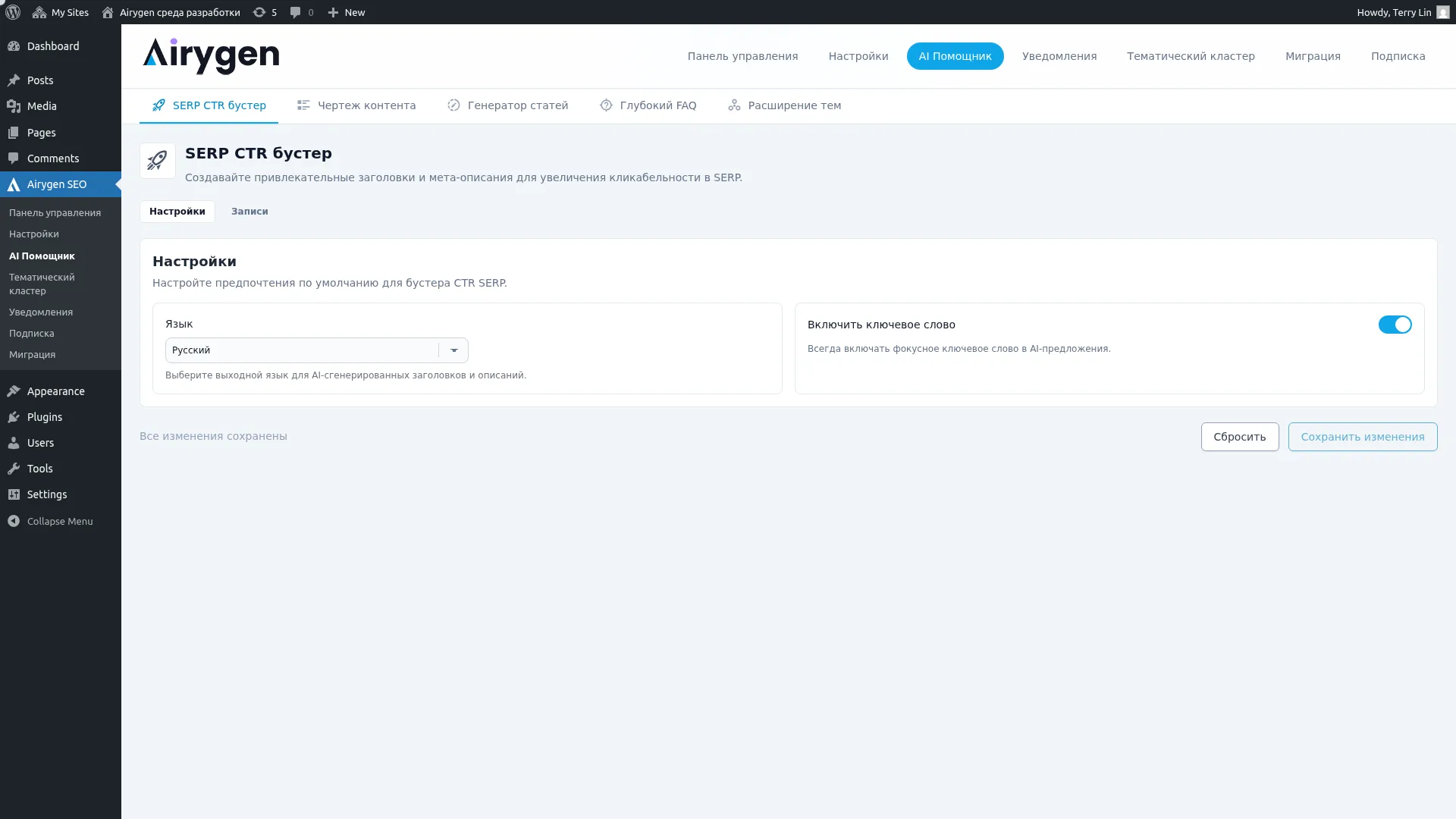Click the rocket icon beside the SERP CTR бустер heading

[158, 161]
